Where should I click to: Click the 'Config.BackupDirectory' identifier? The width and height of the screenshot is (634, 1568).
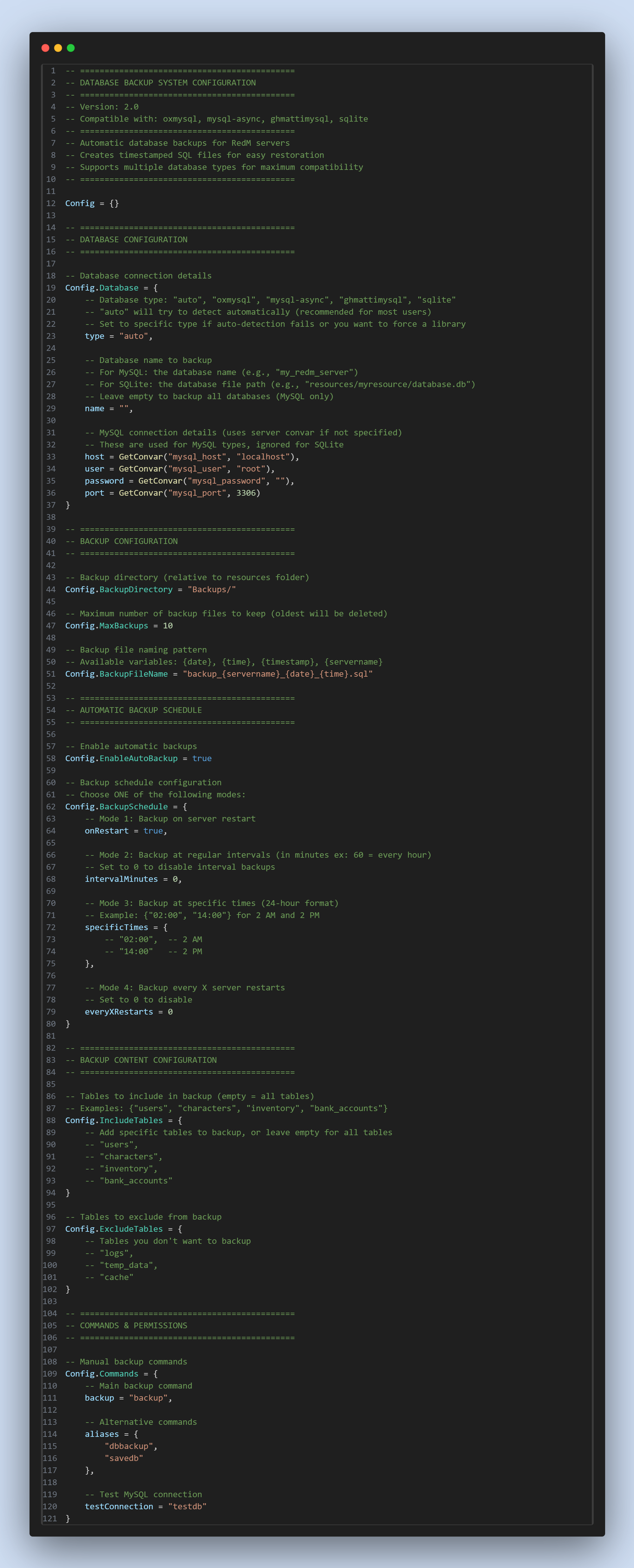pyautogui.click(x=119, y=589)
